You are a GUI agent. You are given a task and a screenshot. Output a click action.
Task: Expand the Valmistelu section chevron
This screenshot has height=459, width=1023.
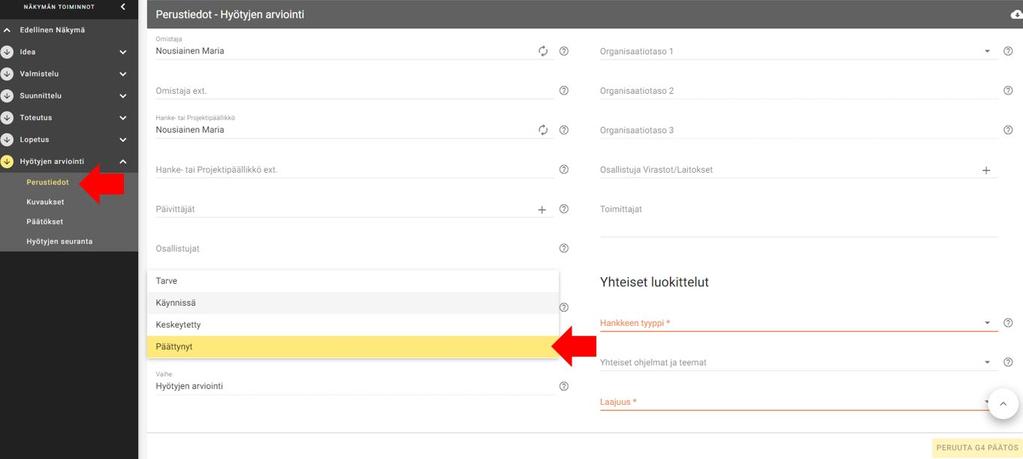[x=123, y=74]
